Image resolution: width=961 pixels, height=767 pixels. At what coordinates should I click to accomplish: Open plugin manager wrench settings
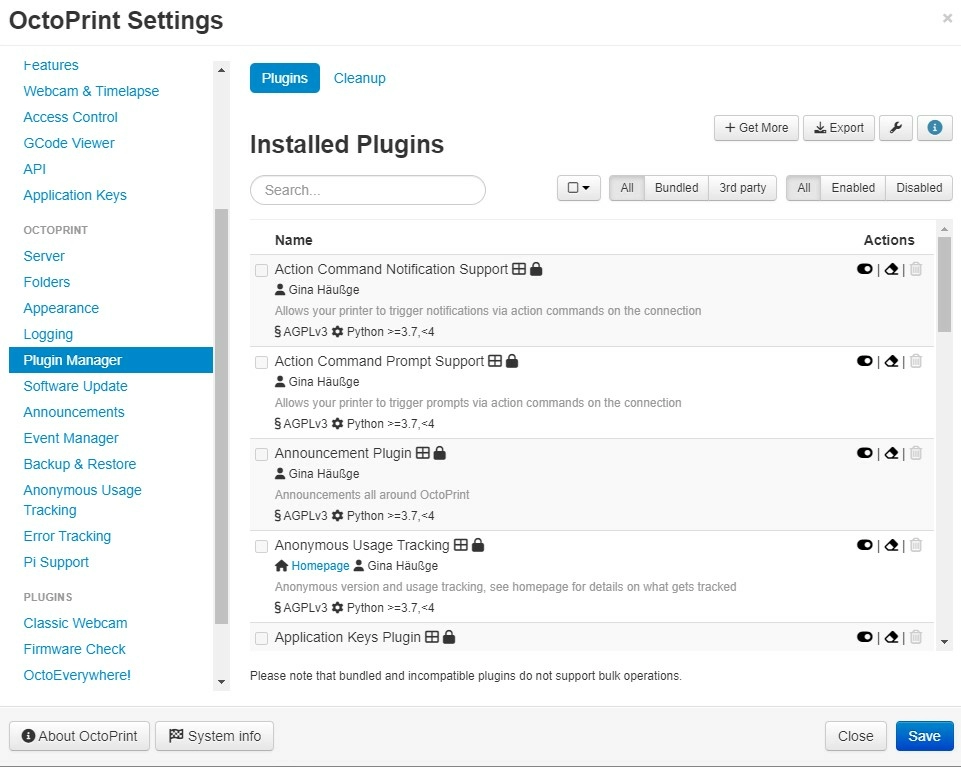click(x=895, y=128)
